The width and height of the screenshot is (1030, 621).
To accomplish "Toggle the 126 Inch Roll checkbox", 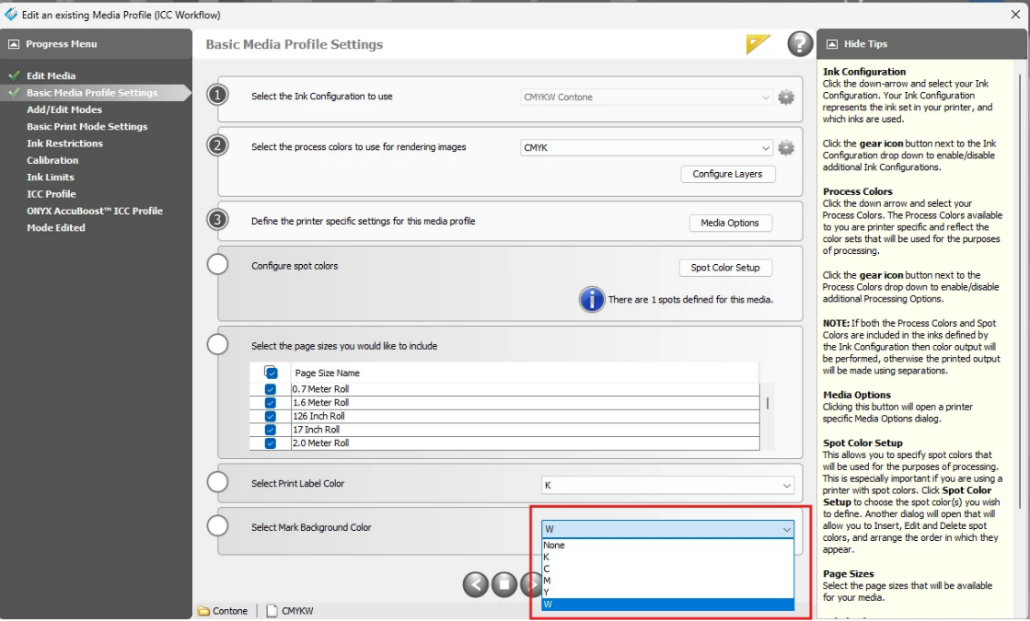I will pos(270,416).
